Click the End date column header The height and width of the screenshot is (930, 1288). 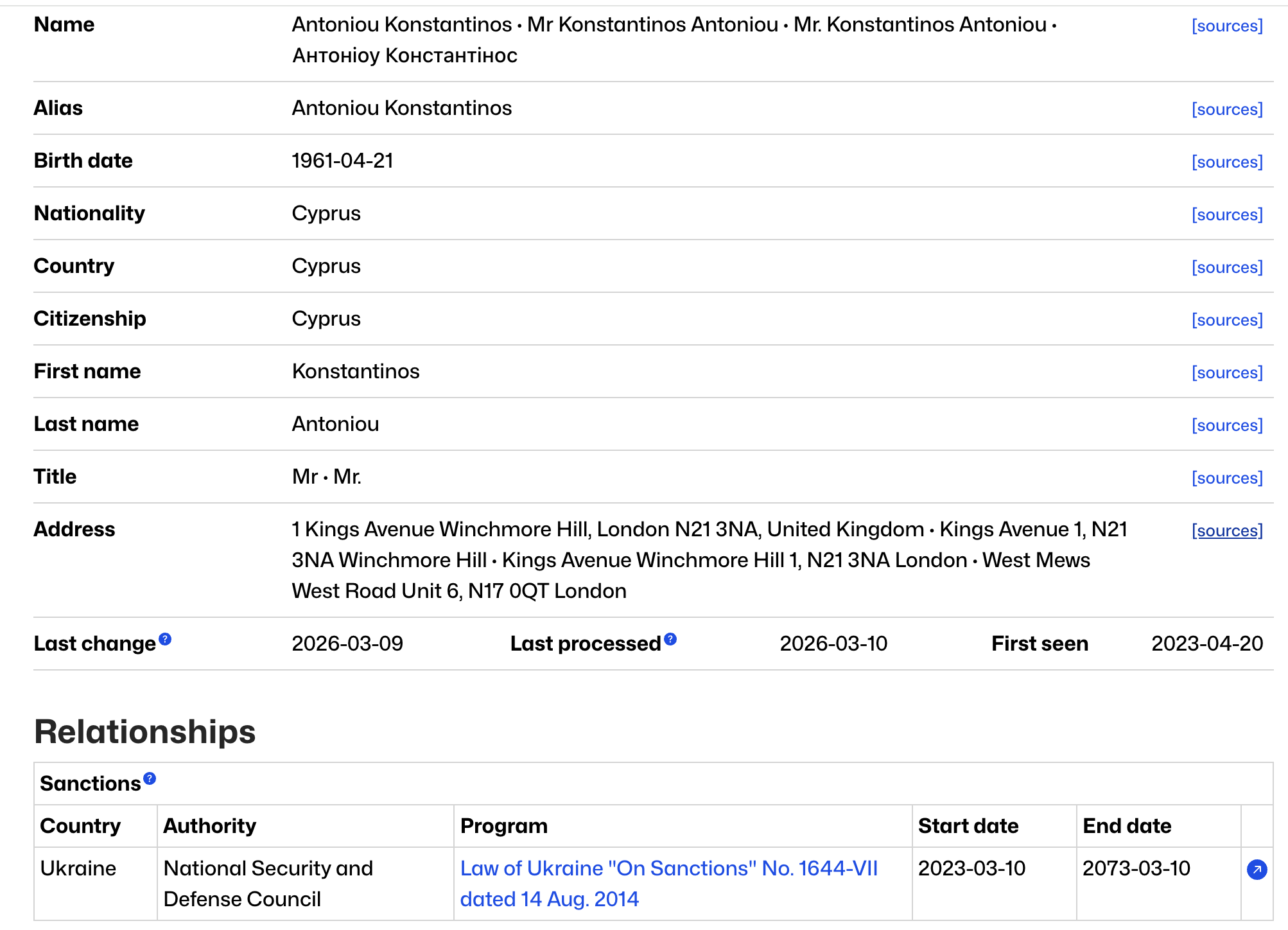pos(1126,826)
